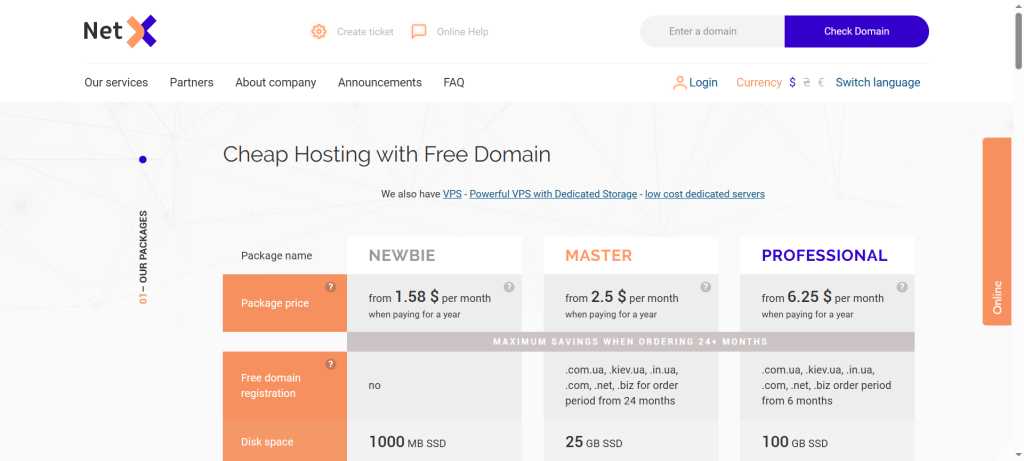The image size is (1024, 461).
Task: Click the NetX logo
Action: click(x=120, y=32)
